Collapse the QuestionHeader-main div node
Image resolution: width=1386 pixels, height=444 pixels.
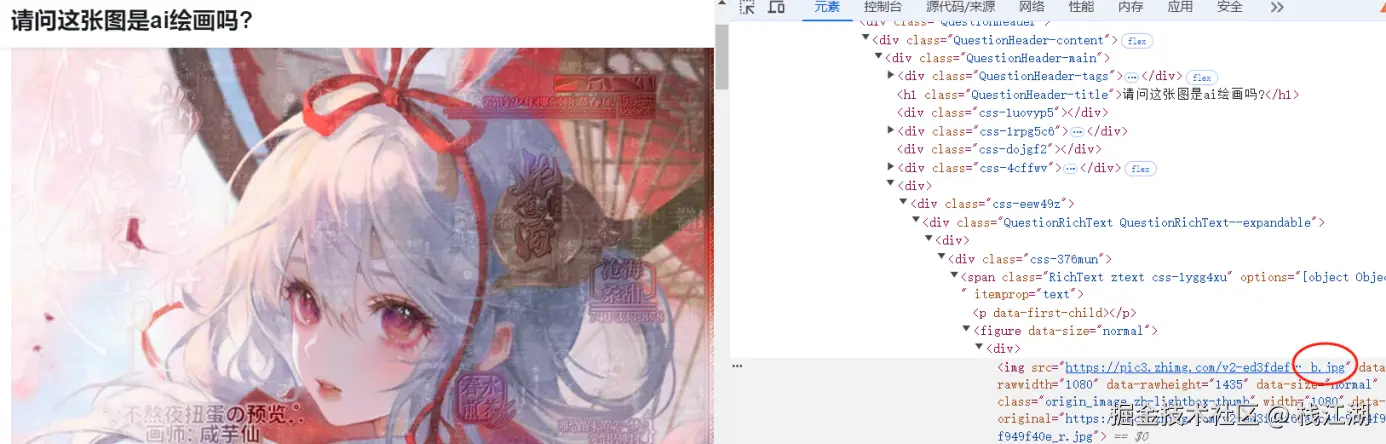point(879,58)
